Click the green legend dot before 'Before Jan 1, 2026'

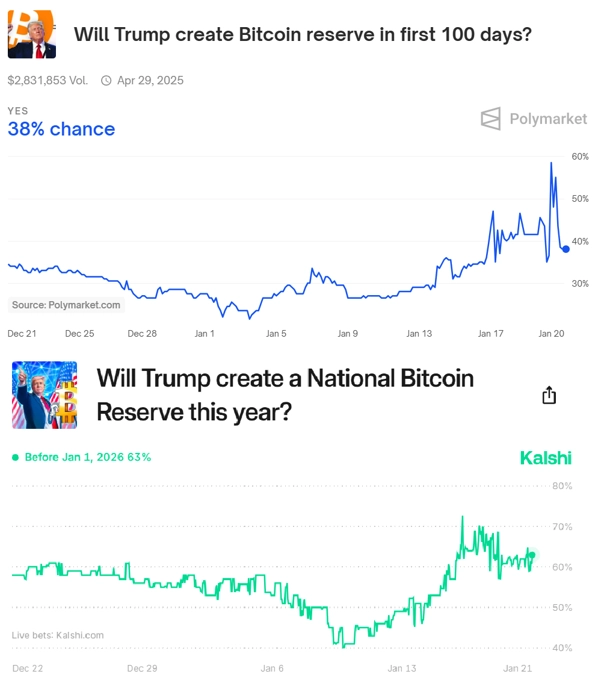point(16,457)
